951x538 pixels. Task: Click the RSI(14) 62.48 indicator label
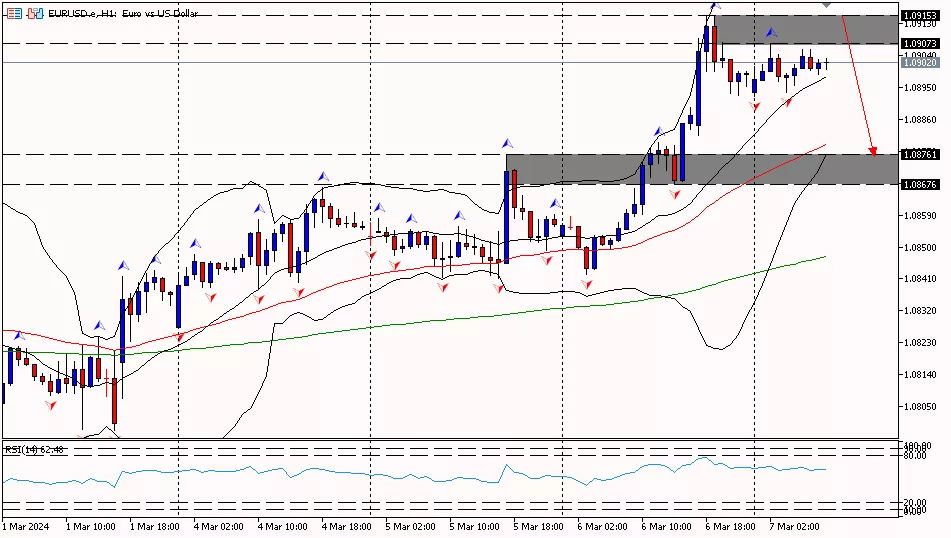35,449
